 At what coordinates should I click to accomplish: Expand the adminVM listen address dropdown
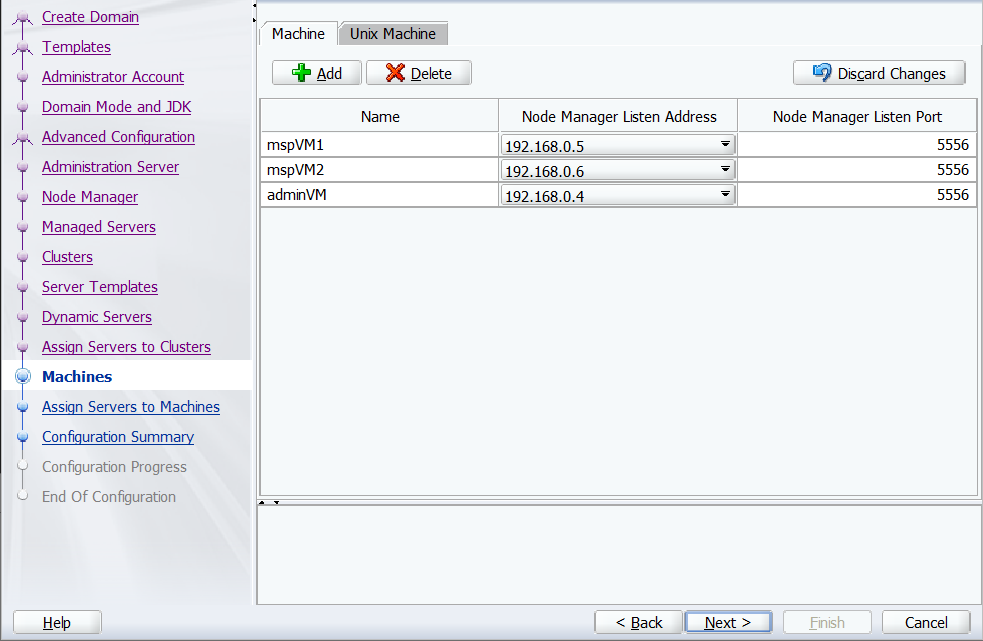coord(726,193)
